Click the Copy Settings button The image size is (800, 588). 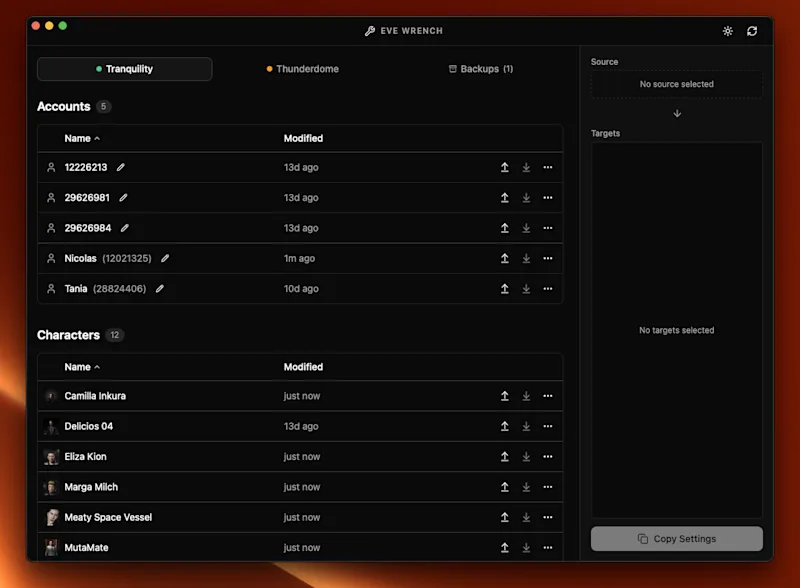click(677, 538)
